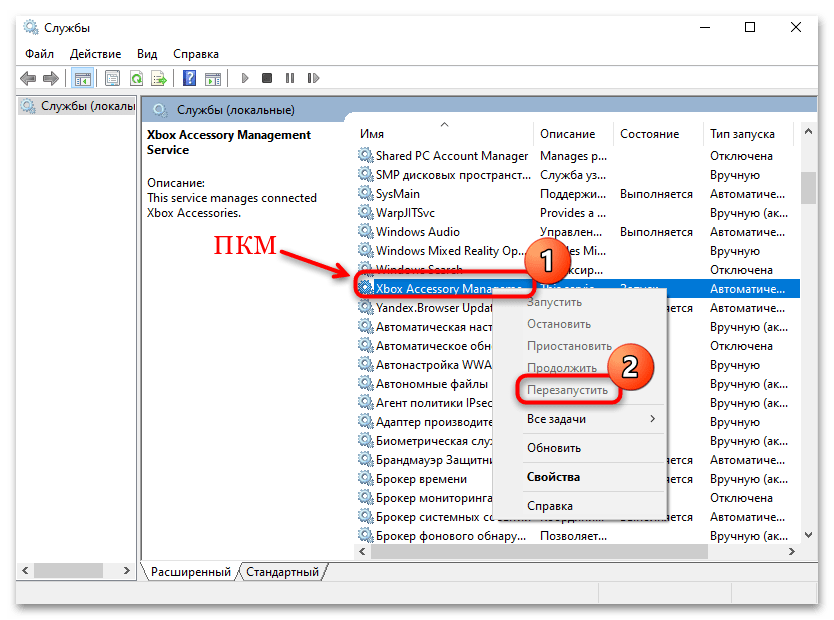Click the Службы gear icon in the title bar
The height and width of the screenshot is (620, 834).
31,27
